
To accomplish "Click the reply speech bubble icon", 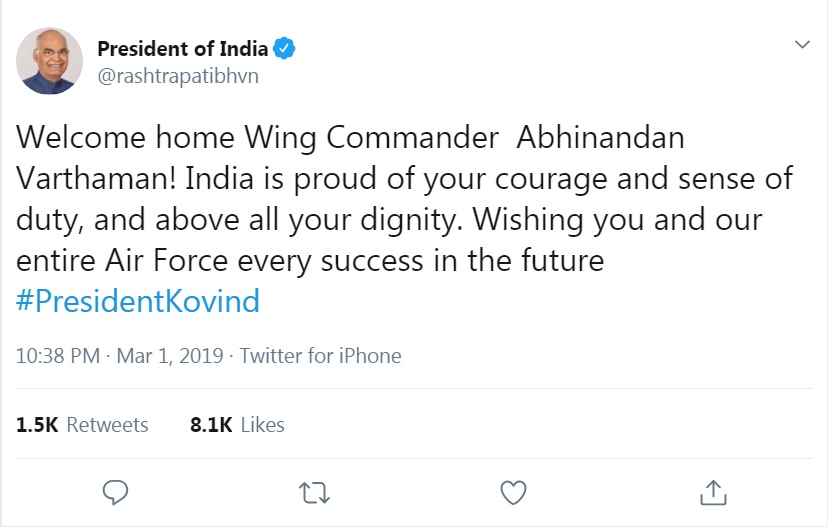I will coord(115,493).
